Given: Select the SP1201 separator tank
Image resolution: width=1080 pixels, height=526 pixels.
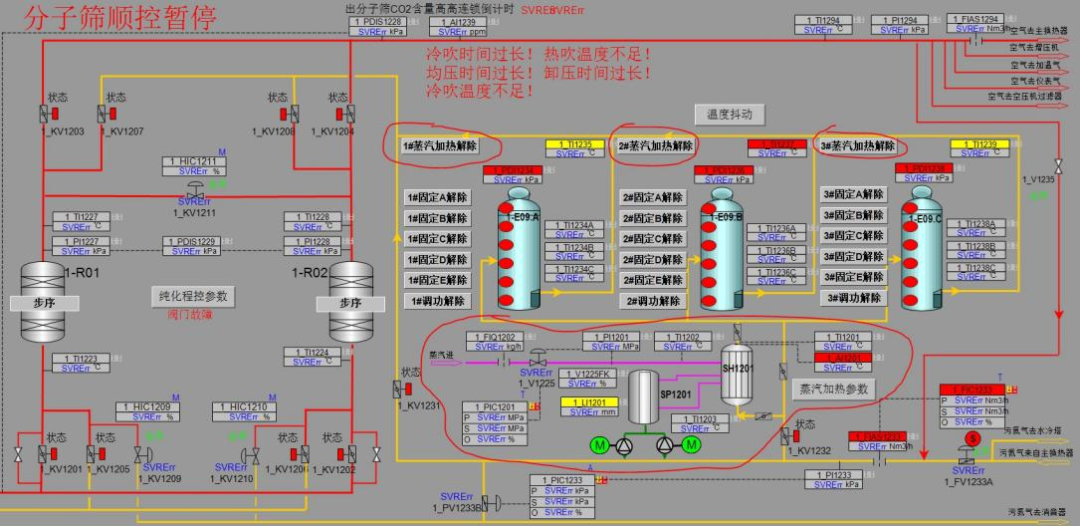Looking at the screenshot, I should click(645, 397).
